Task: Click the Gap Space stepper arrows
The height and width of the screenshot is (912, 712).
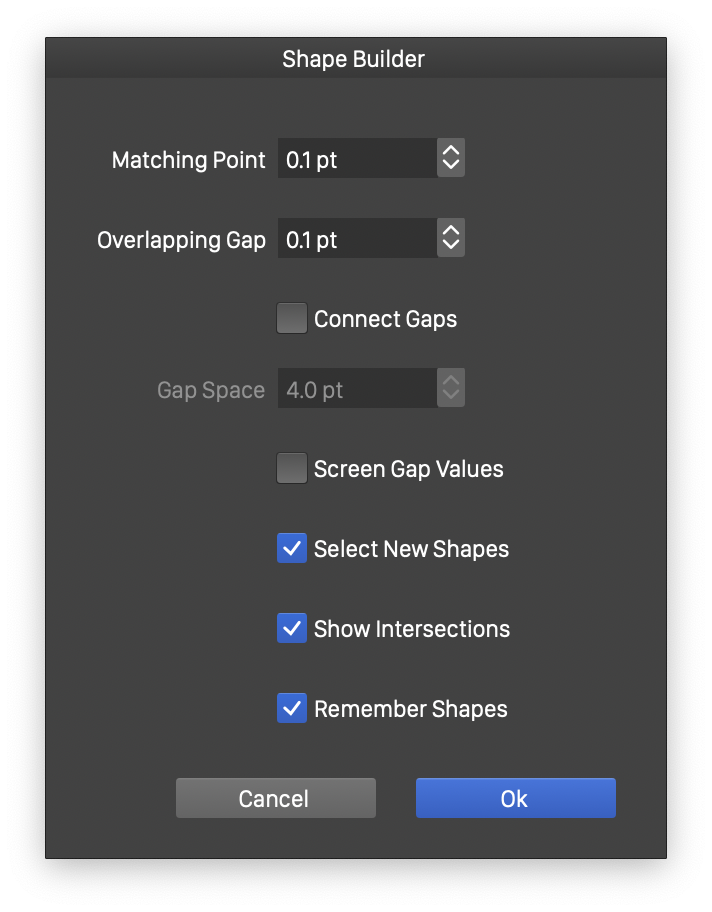Action: click(x=451, y=389)
